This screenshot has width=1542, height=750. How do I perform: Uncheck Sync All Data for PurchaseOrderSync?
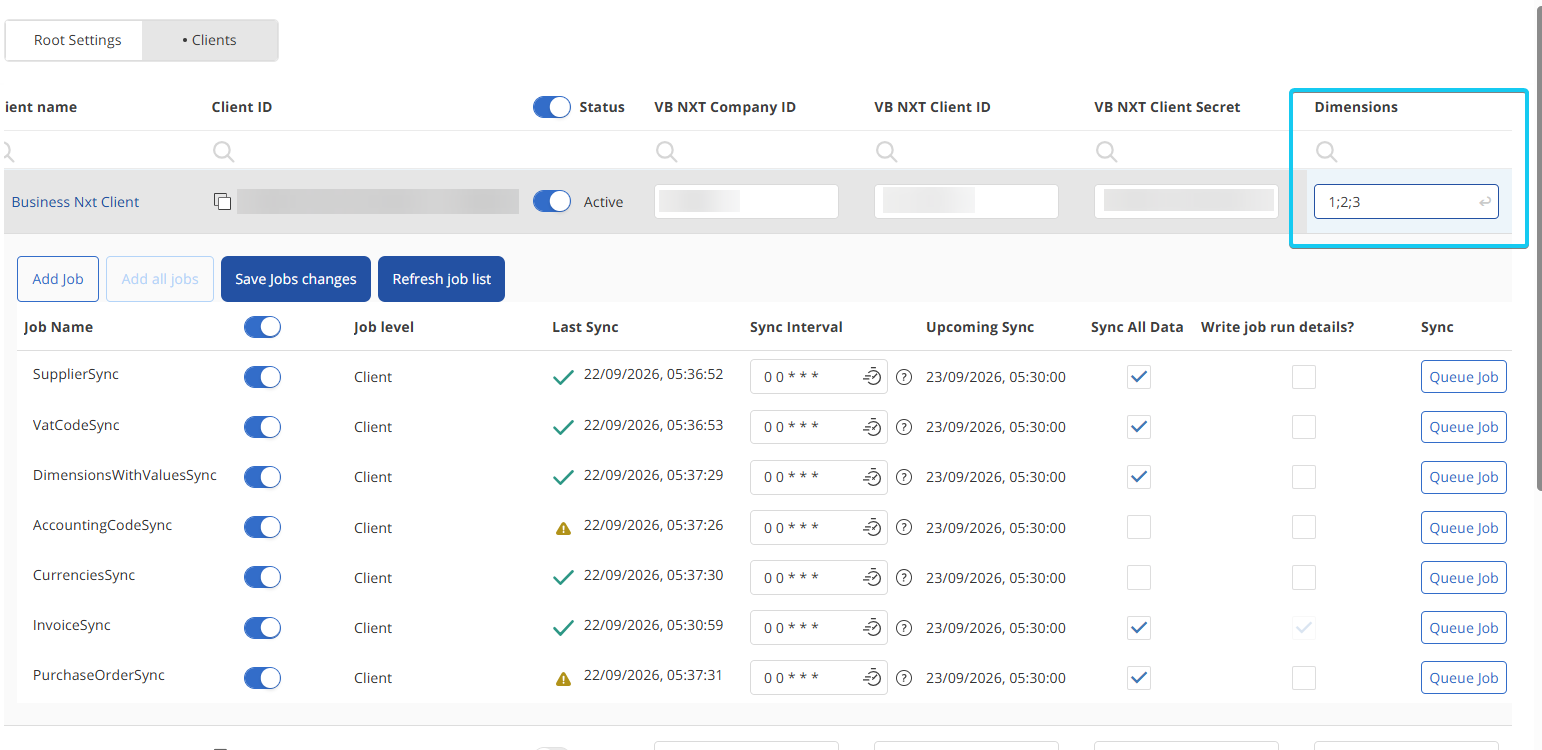1139,678
